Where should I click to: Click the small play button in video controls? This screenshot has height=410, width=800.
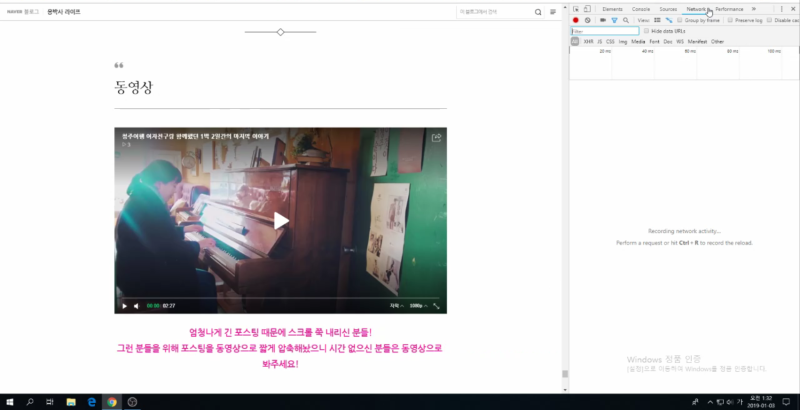124,306
